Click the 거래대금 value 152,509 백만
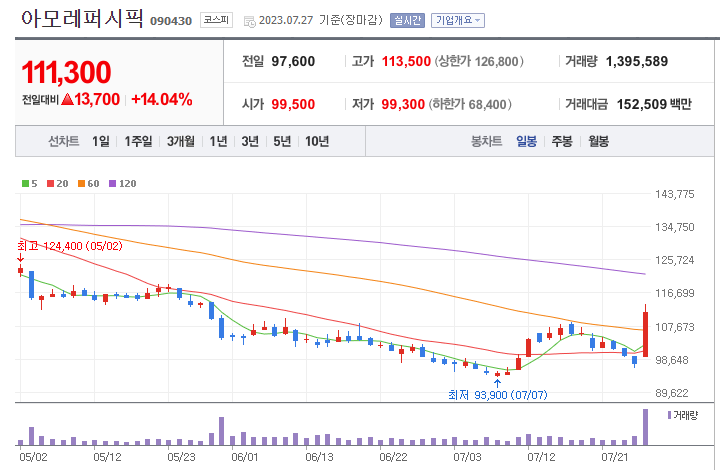Screen dimensions: 720x470 [654, 104]
